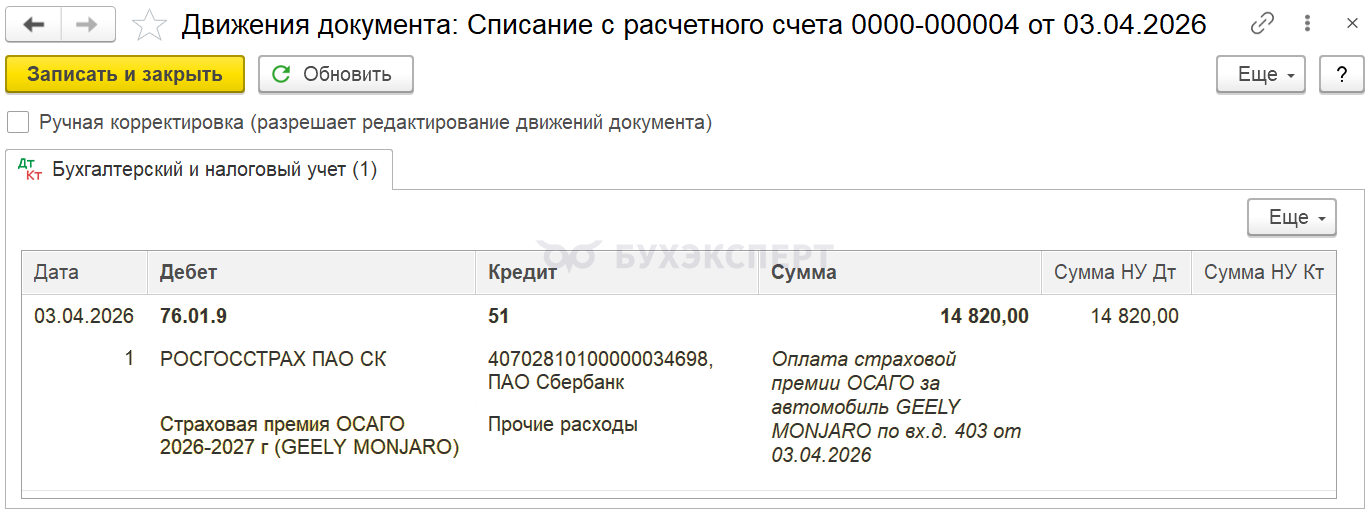The image size is (1370, 513).
Task: Open help with the question mark button
Action: (1342, 74)
